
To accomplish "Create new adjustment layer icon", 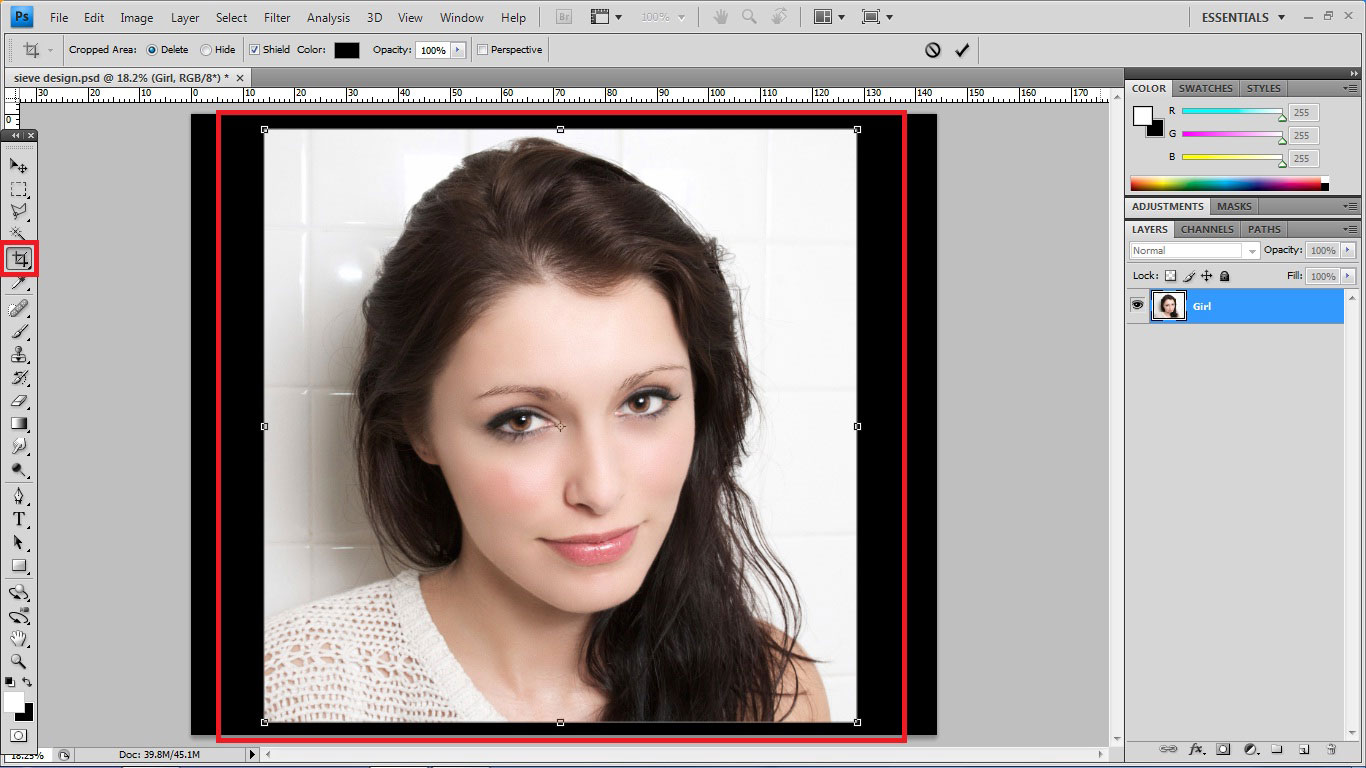I will 1250,749.
